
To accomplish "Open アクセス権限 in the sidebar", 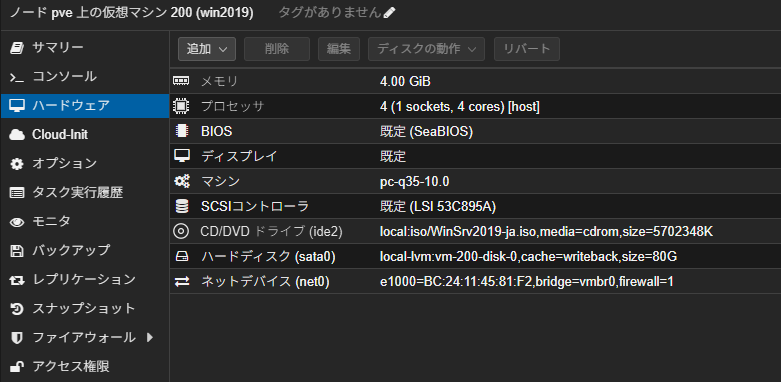I will 85,367.
